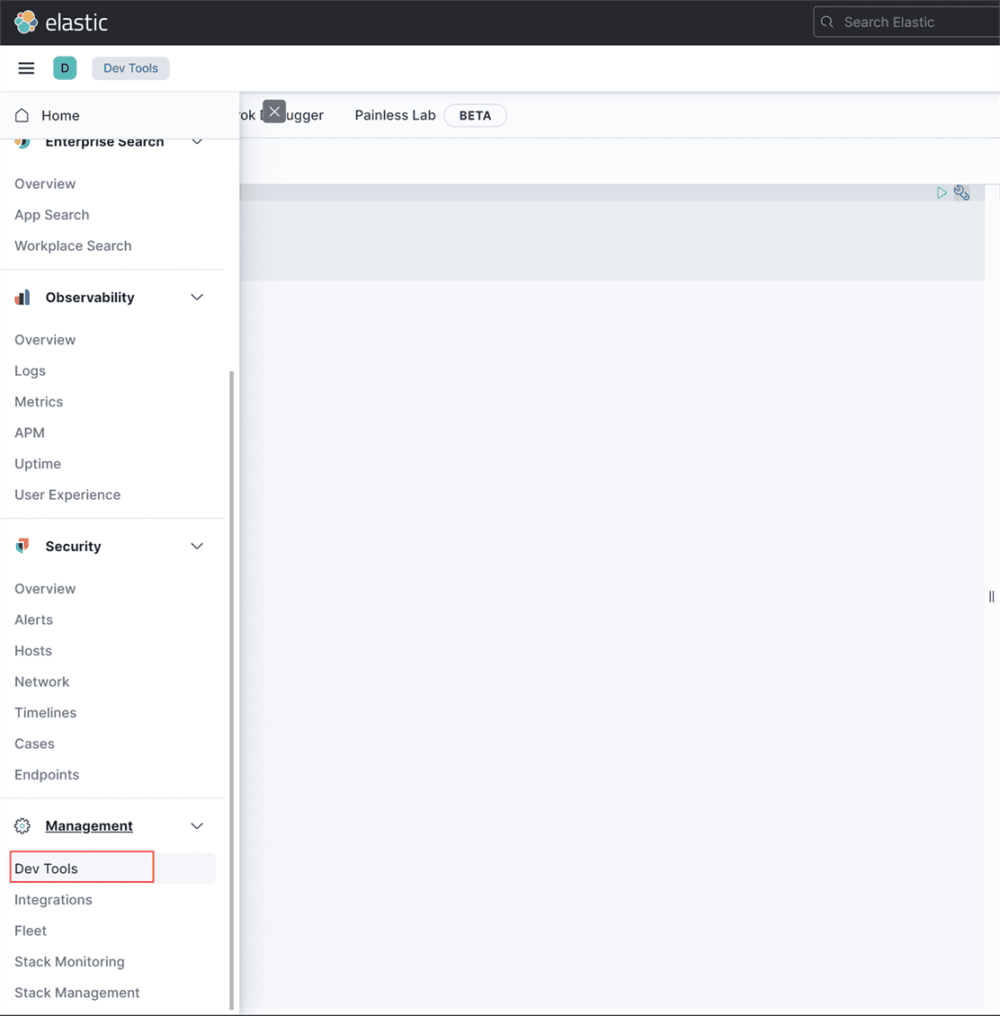Run request with green play icon
This screenshot has width=1000, height=1016.
click(x=942, y=193)
